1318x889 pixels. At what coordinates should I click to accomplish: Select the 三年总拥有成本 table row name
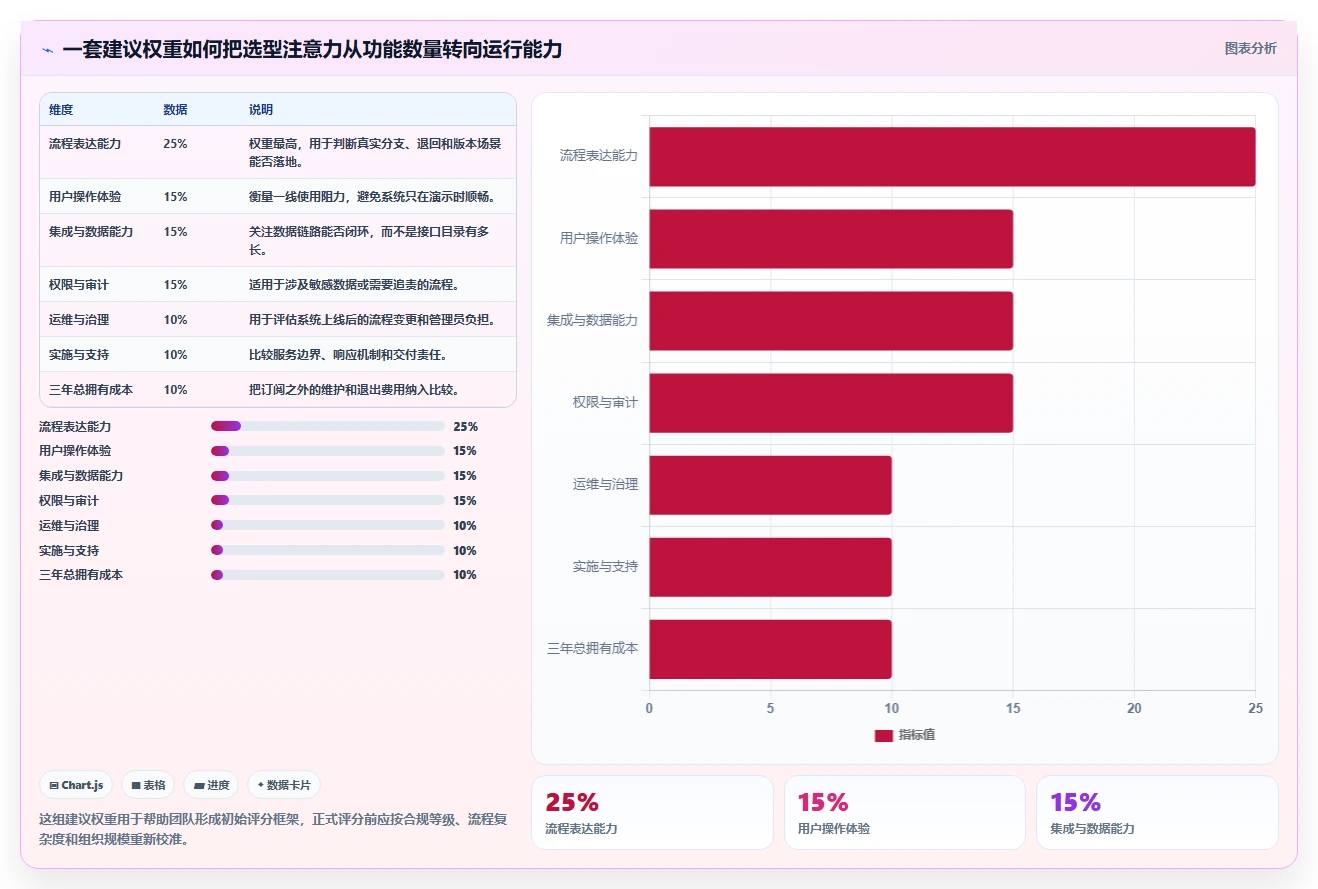(91, 389)
